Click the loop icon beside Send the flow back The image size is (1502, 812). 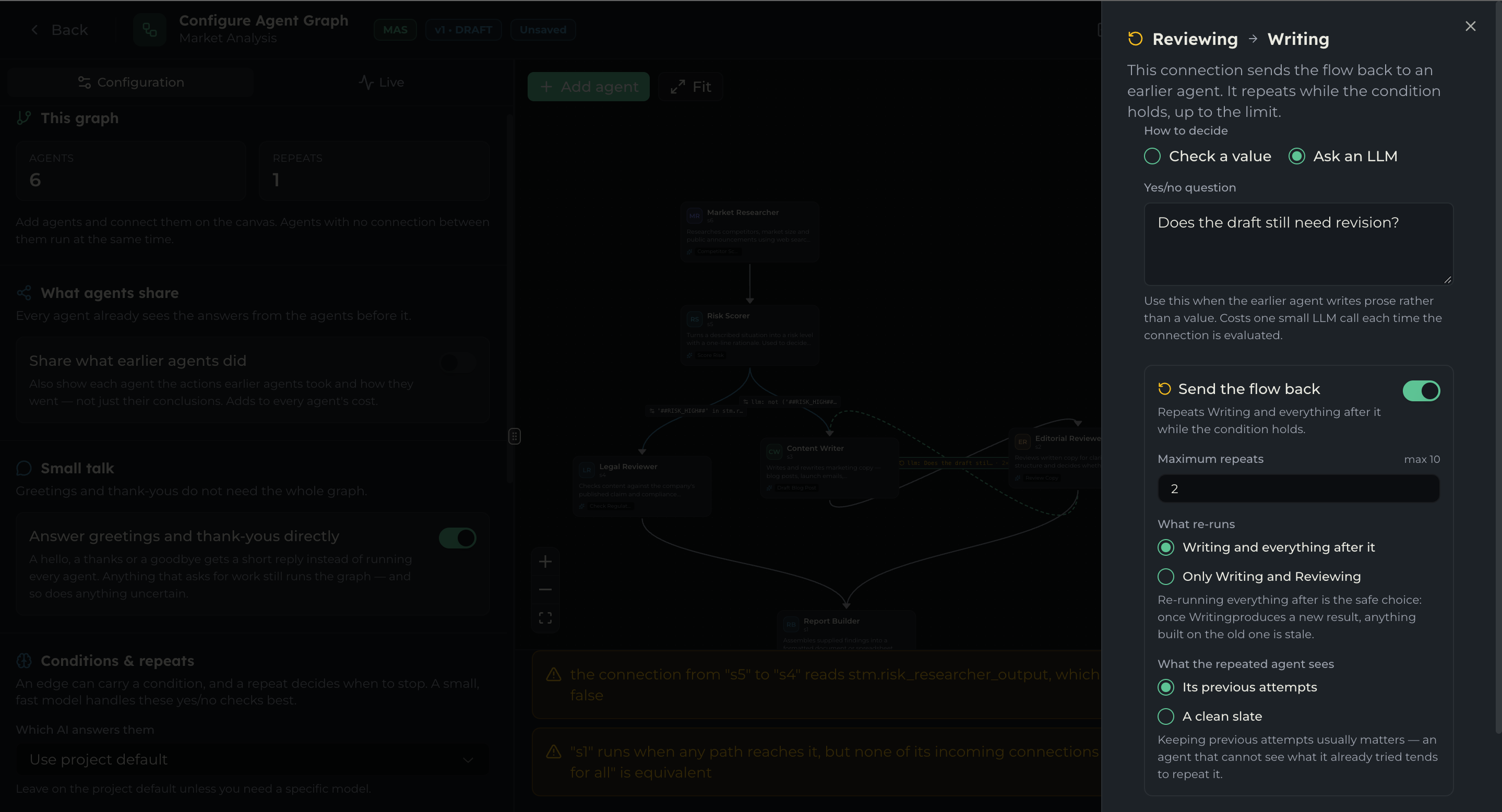[x=1164, y=389]
